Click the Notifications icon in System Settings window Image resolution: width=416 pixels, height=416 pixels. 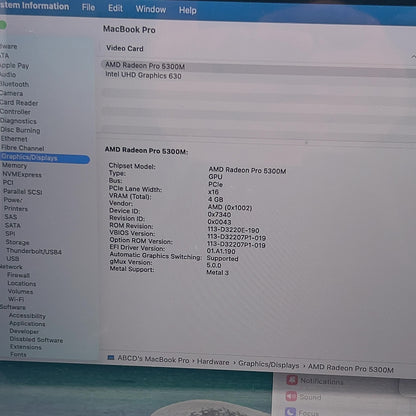click(292, 379)
